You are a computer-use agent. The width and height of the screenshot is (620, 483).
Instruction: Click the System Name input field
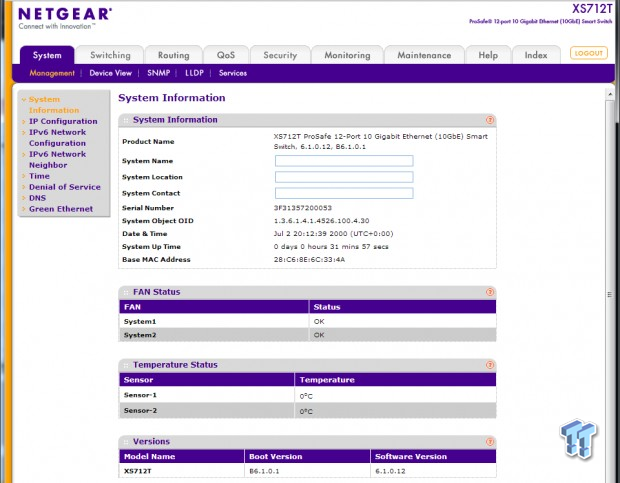(344, 161)
